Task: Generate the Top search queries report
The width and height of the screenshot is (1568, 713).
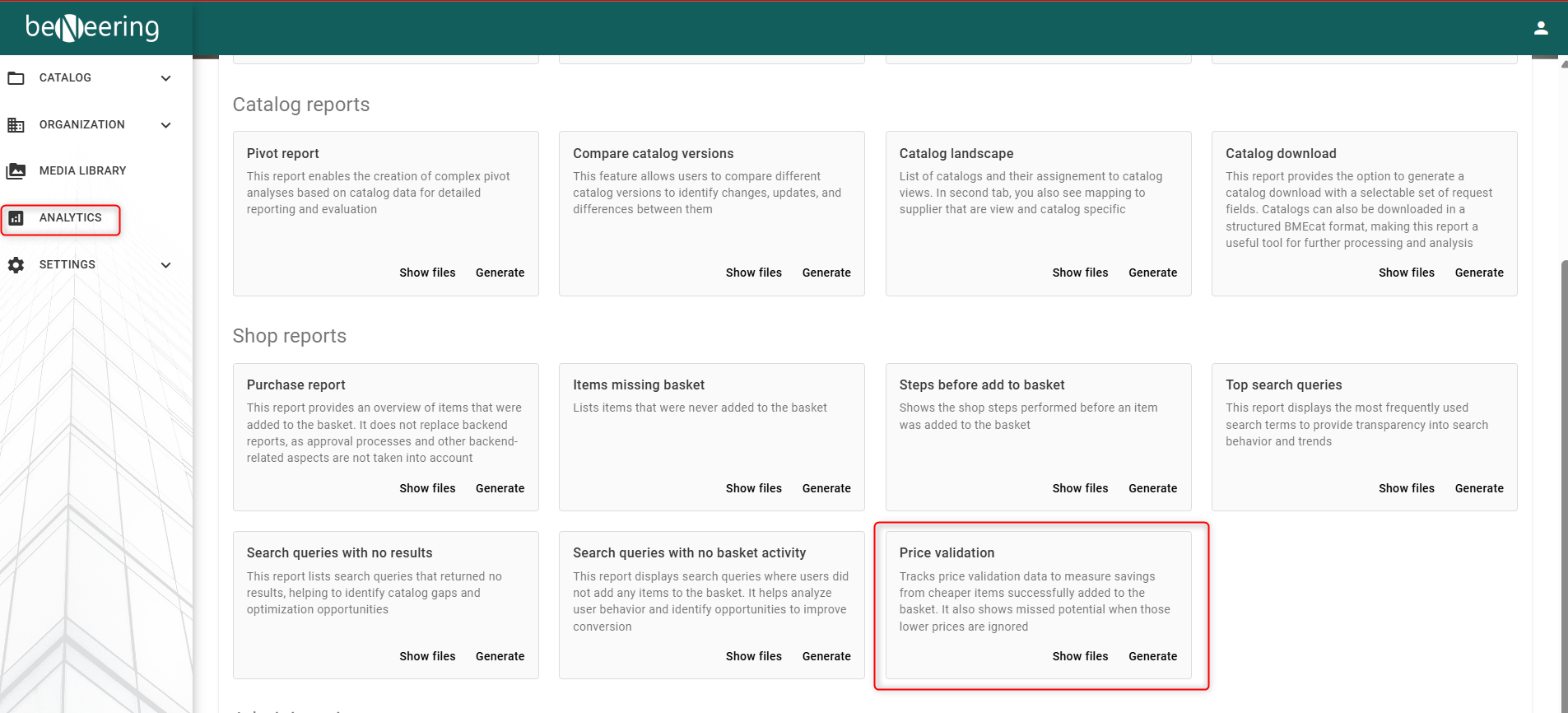Action: pos(1479,488)
